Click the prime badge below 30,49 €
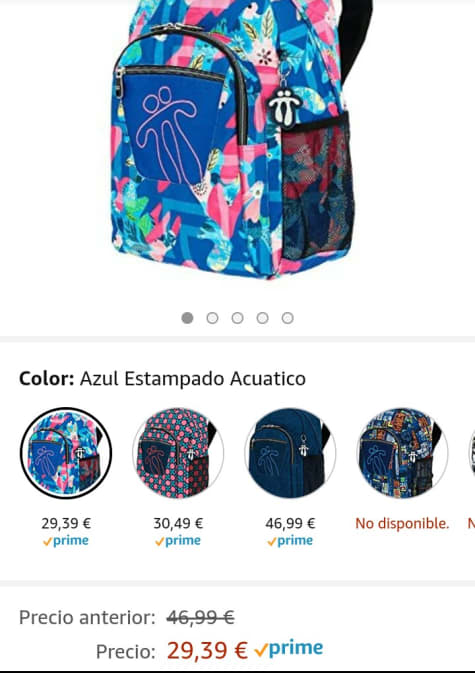Screen dimensions: 475x673 [x=178, y=540]
